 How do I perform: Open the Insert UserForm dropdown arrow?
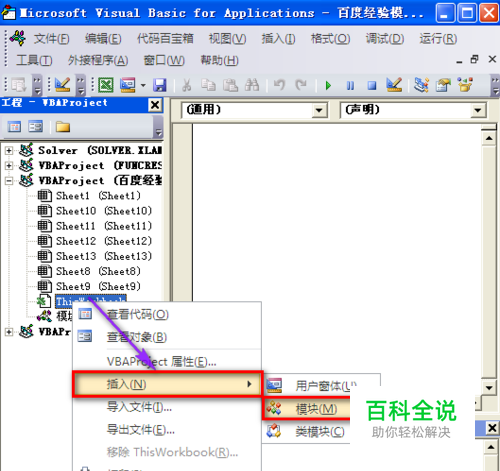tap(143, 85)
